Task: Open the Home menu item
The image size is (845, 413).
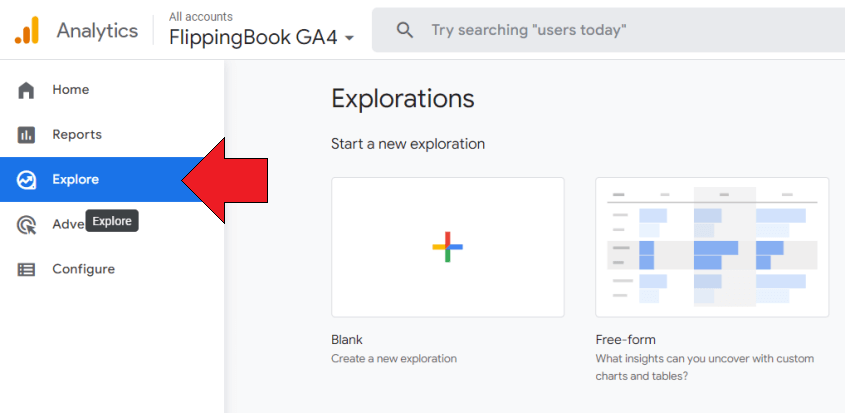Action: pyautogui.click(x=112, y=90)
